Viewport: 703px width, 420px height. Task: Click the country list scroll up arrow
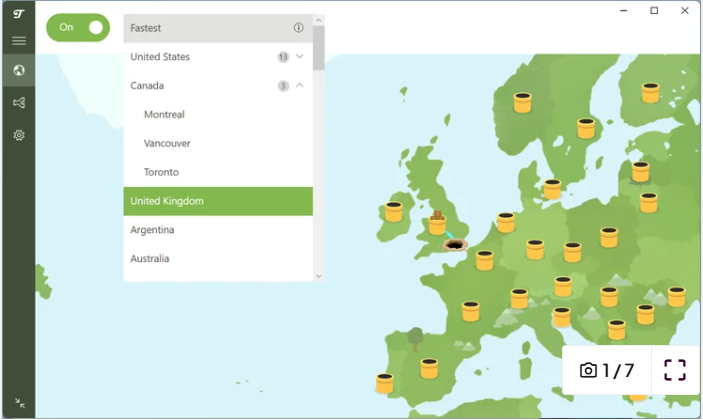tap(319, 20)
